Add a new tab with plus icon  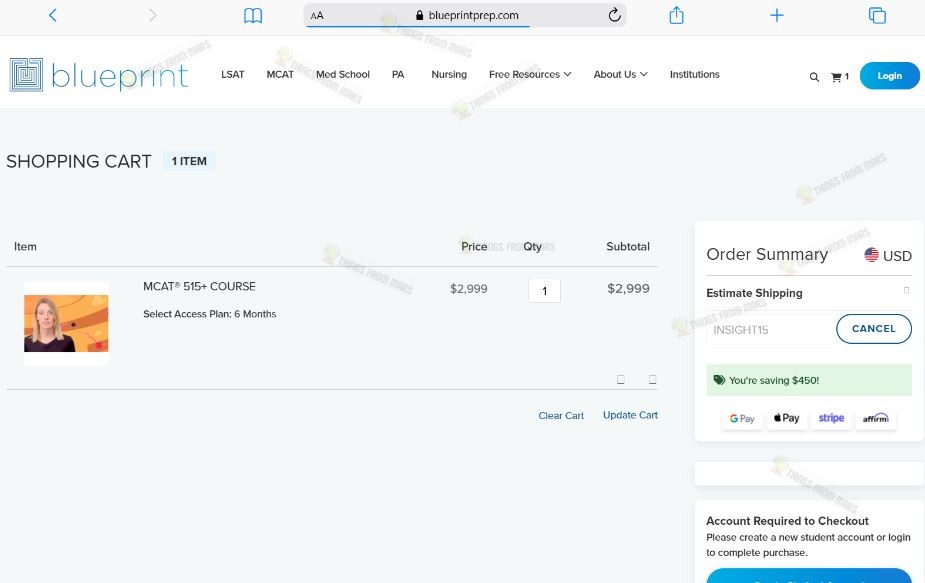point(777,15)
